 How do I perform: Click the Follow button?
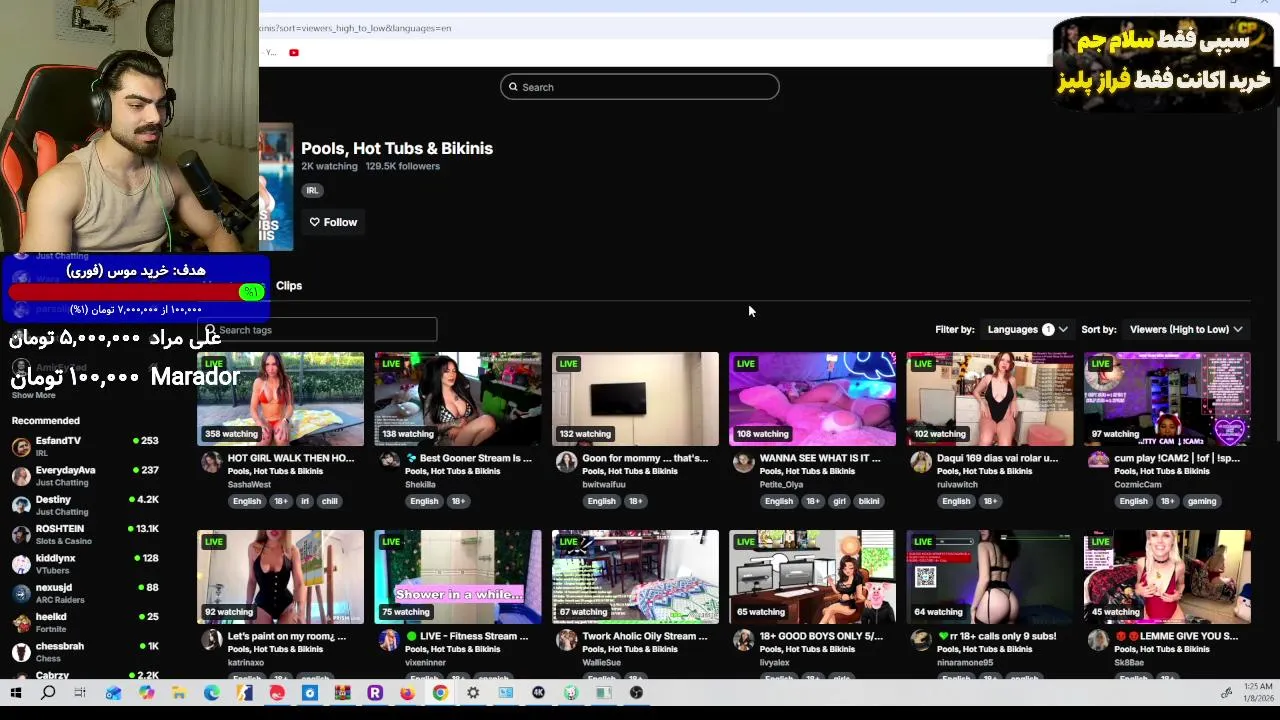coord(333,222)
